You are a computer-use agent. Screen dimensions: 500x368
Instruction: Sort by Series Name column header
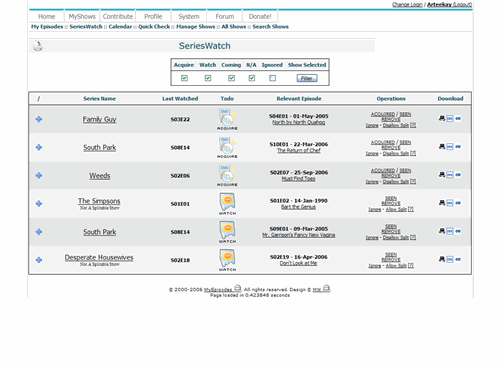[x=99, y=98]
